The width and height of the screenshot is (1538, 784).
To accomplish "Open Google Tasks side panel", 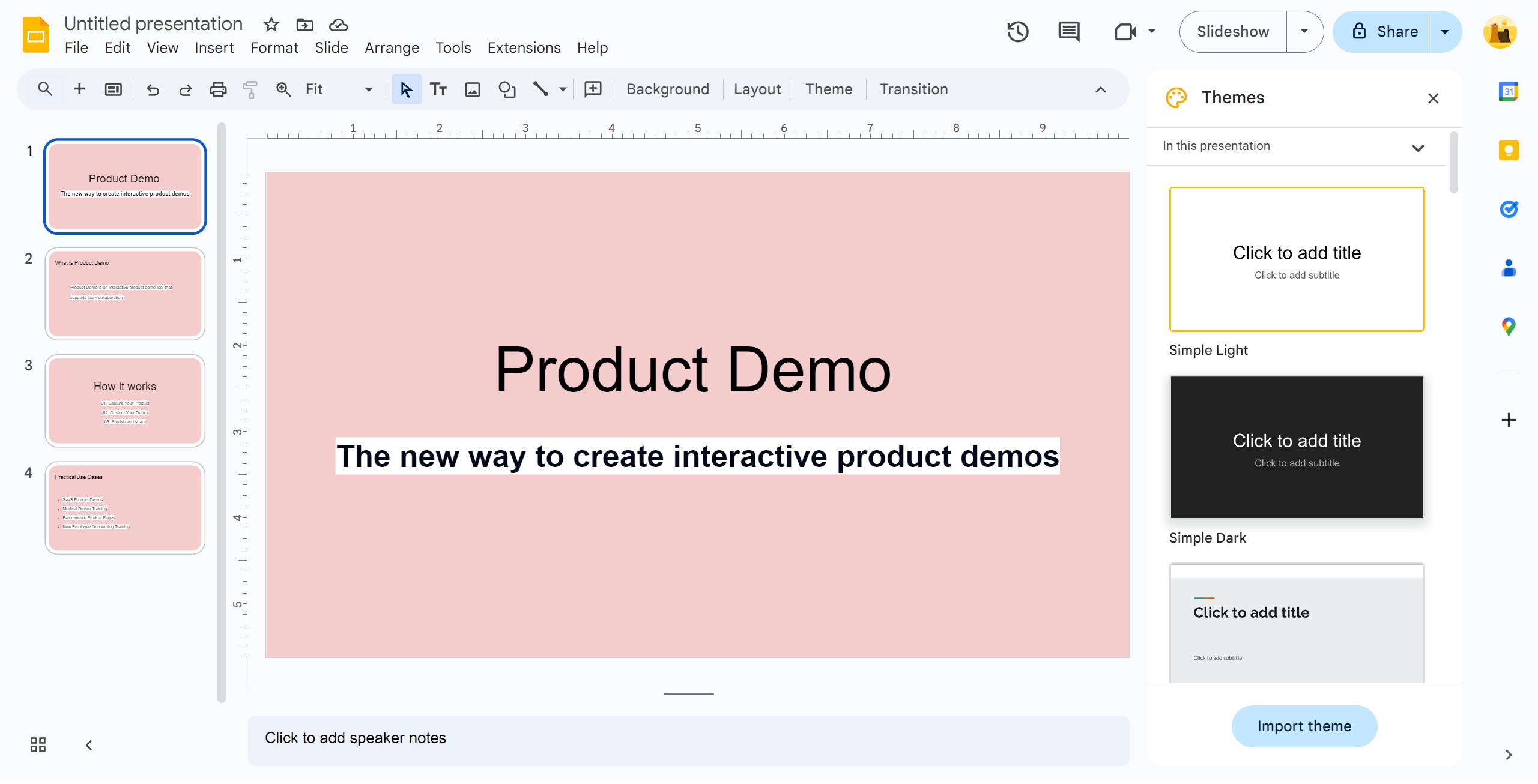I will pyautogui.click(x=1508, y=209).
